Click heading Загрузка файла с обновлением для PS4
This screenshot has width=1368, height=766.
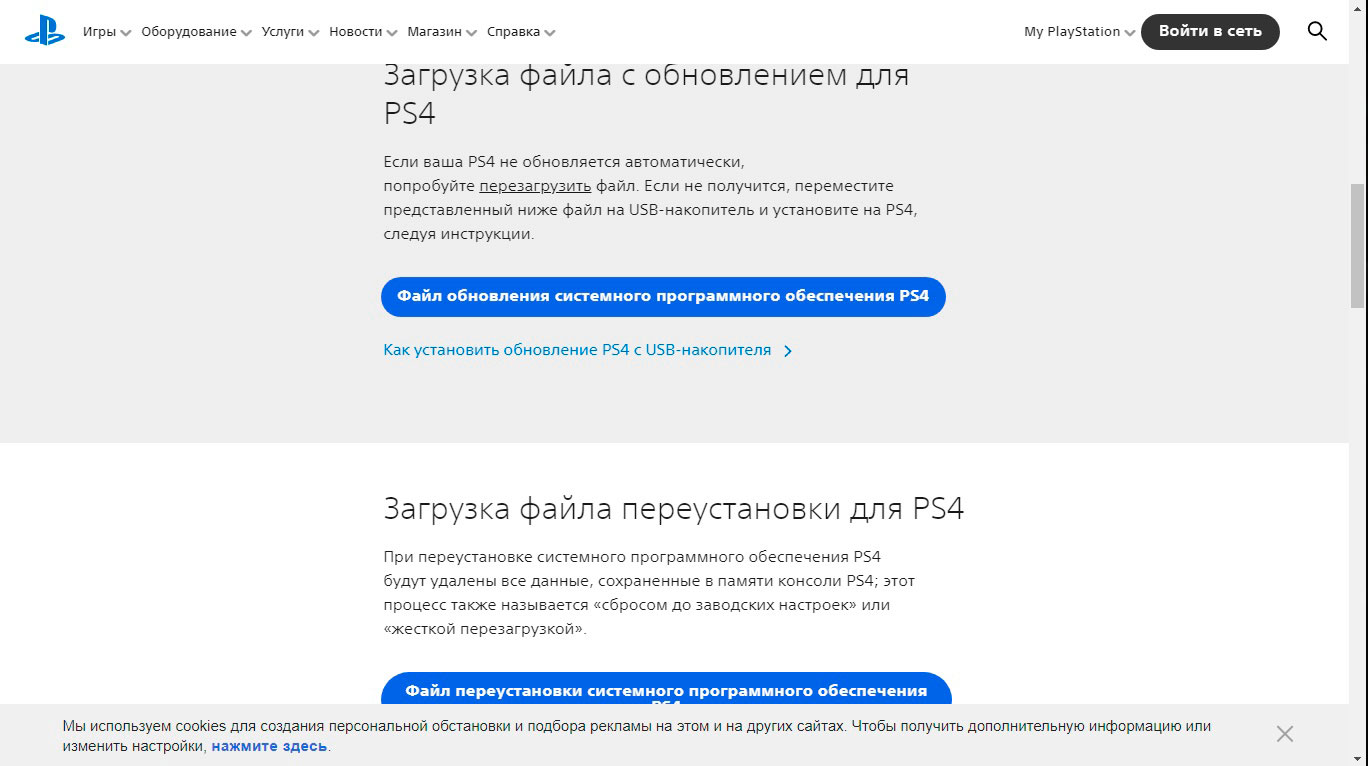click(x=647, y=94)
